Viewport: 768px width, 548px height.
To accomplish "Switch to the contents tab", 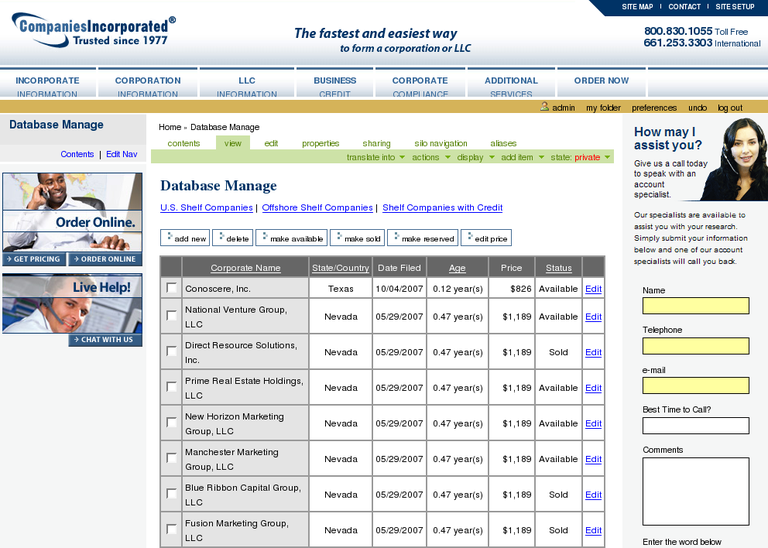I will click(x=184, y=143).
